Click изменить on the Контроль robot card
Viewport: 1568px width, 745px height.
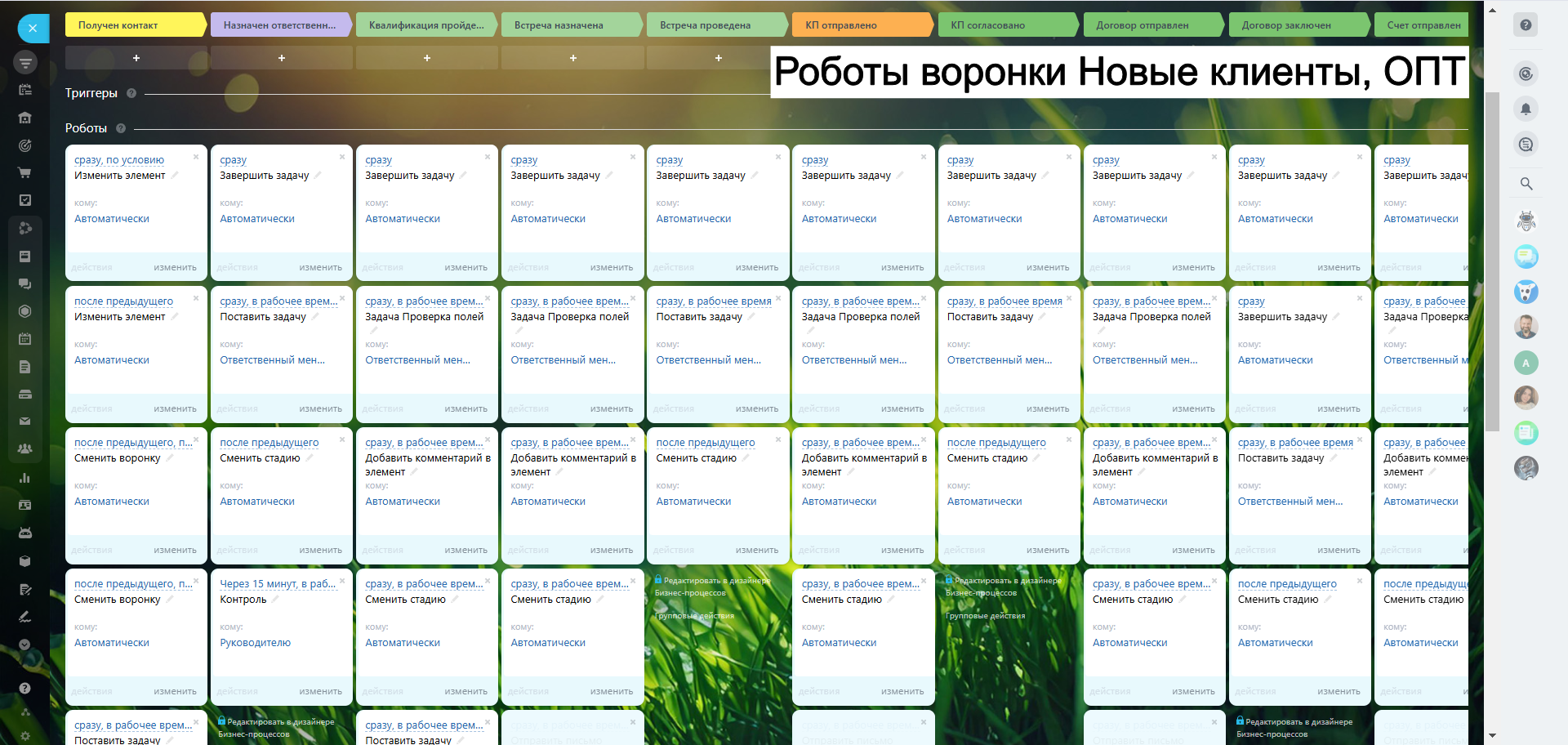point(320,691)
